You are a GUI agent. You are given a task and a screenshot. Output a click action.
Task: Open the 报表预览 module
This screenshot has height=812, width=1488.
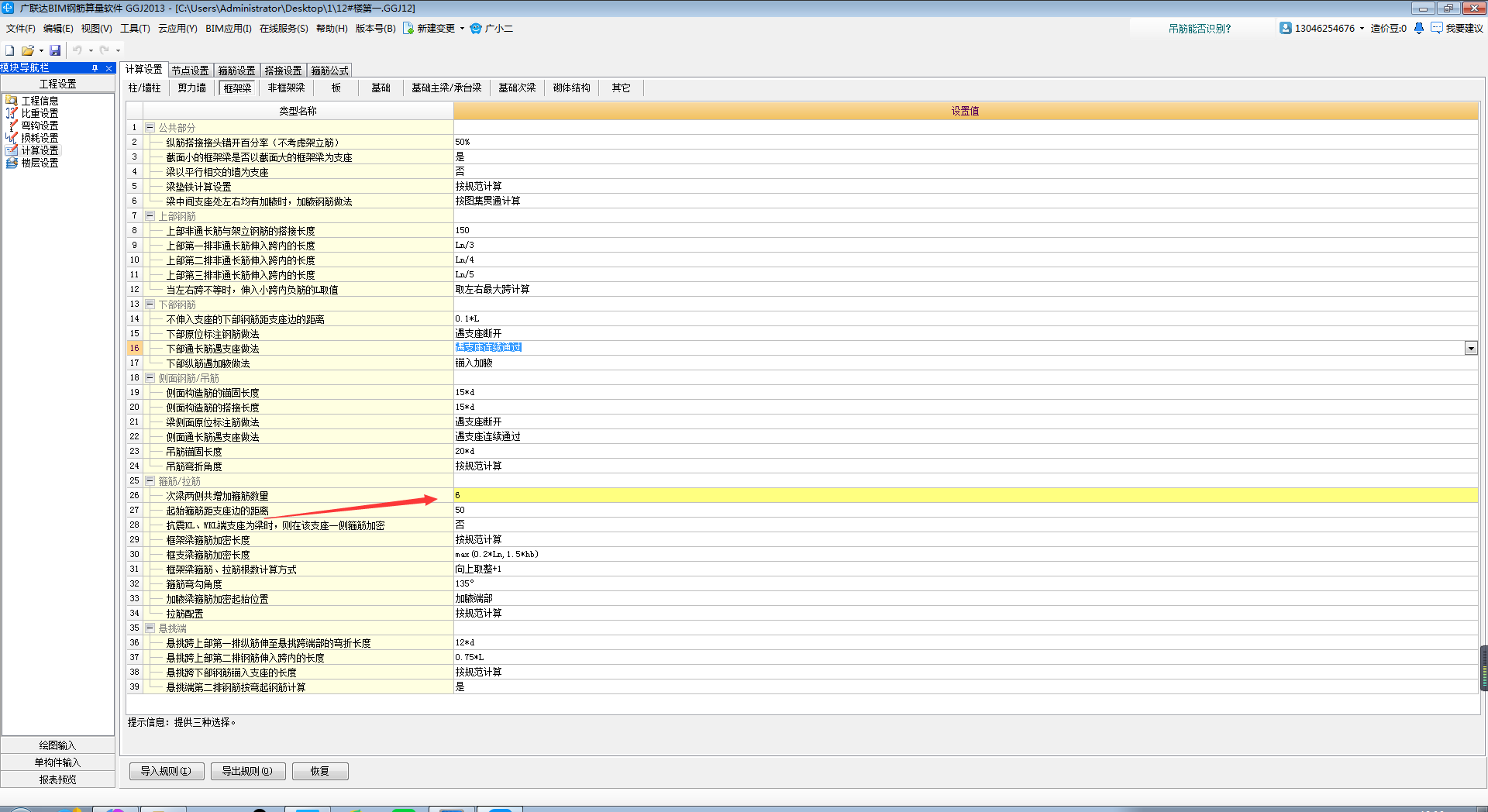tap(58, 779)
